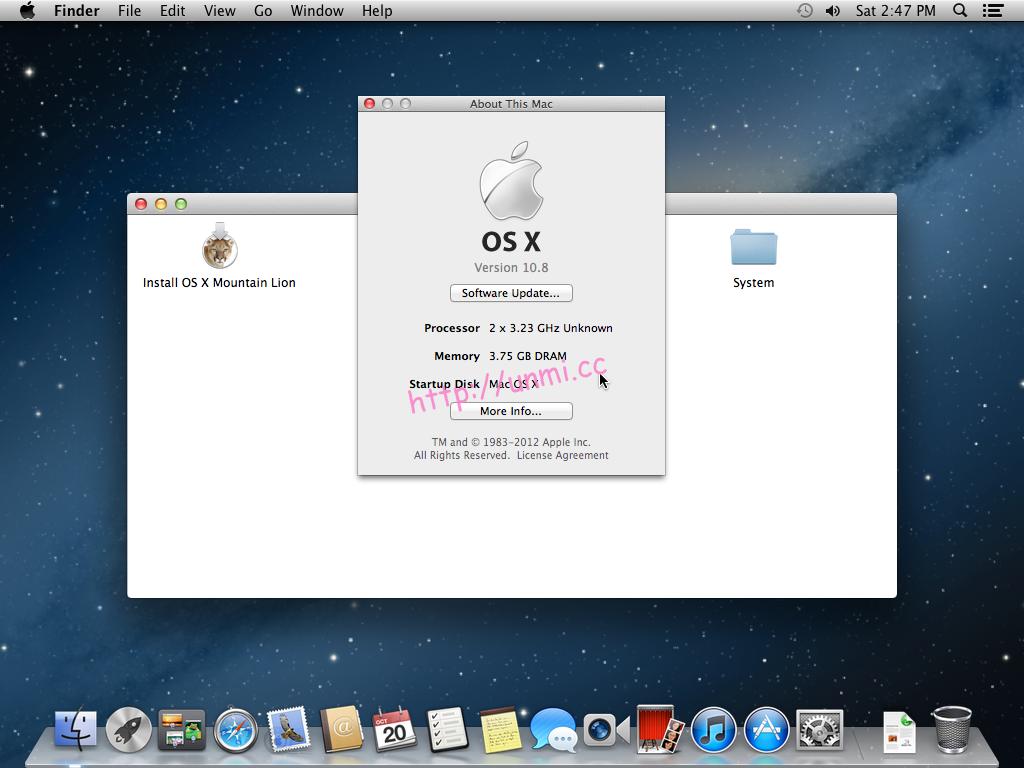Open System Preferences from the Dock
This screenshot has width=1024, height=768.
[x=819, y=730]
